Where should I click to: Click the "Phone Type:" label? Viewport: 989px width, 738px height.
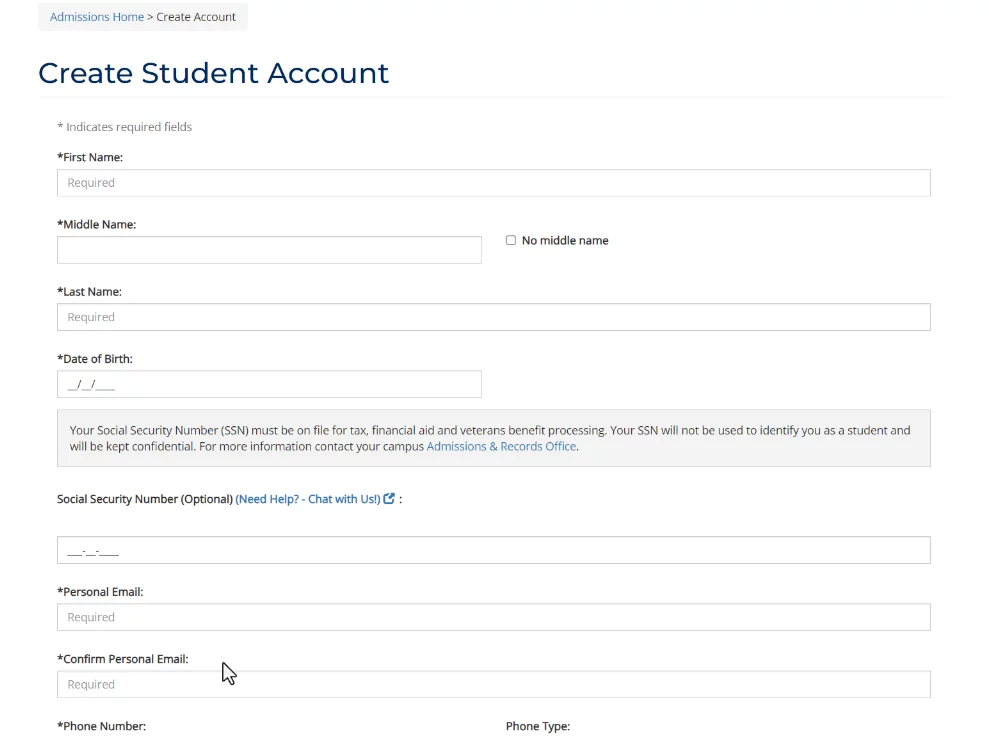[538, 726]
